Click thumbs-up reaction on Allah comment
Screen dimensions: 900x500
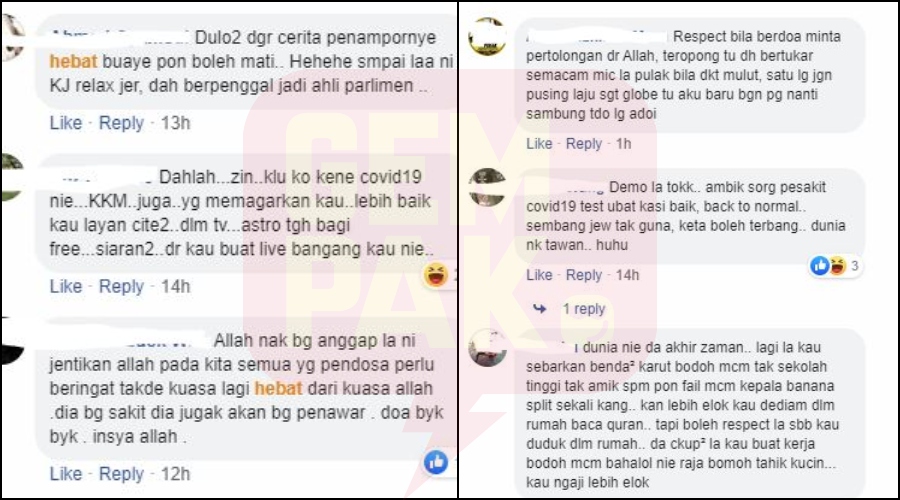tap(436, 462)
